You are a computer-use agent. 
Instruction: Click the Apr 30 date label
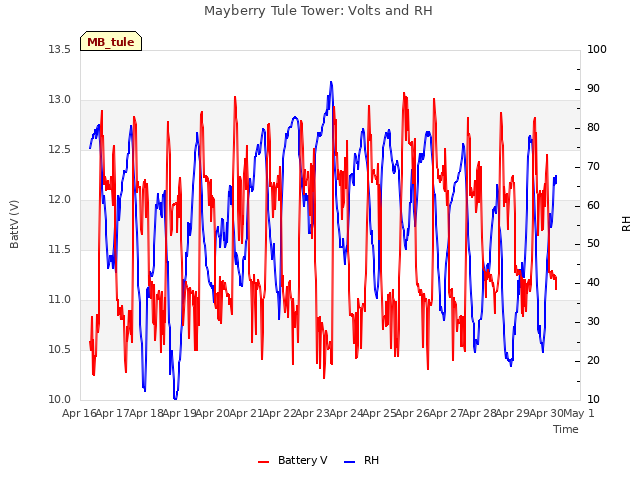[546, 413]
